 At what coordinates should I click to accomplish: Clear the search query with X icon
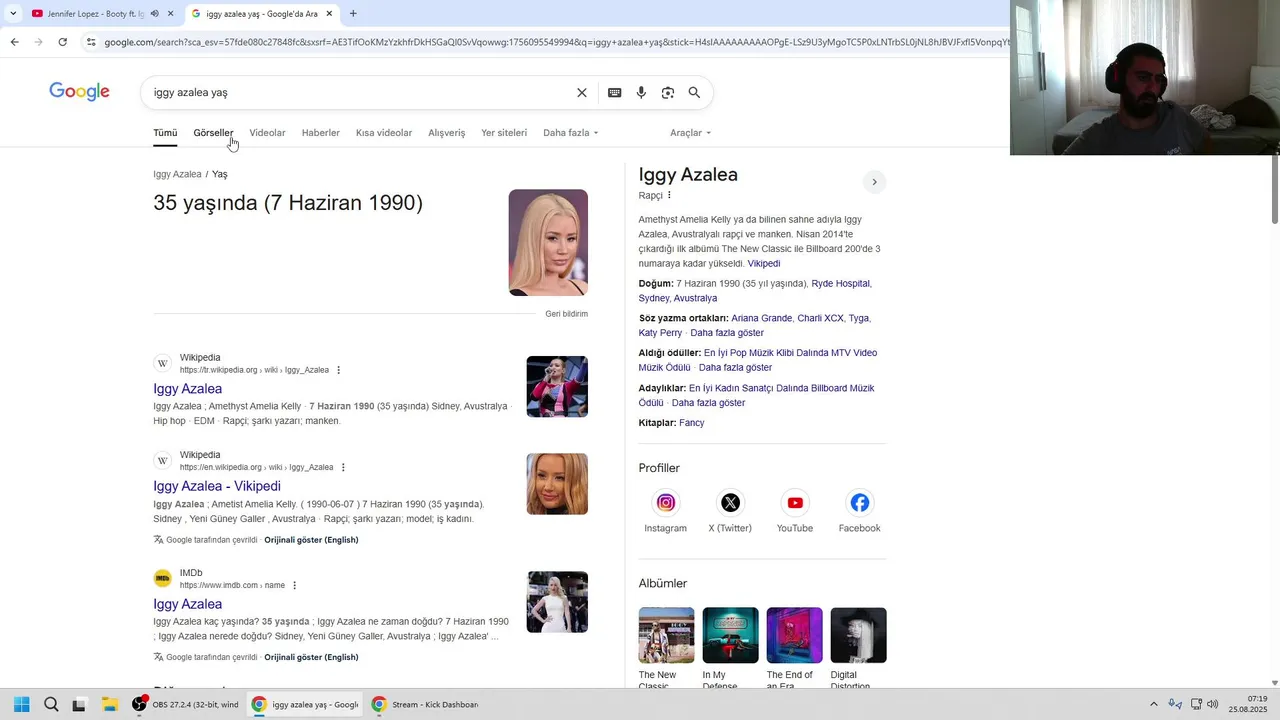[x=582, y=93]
